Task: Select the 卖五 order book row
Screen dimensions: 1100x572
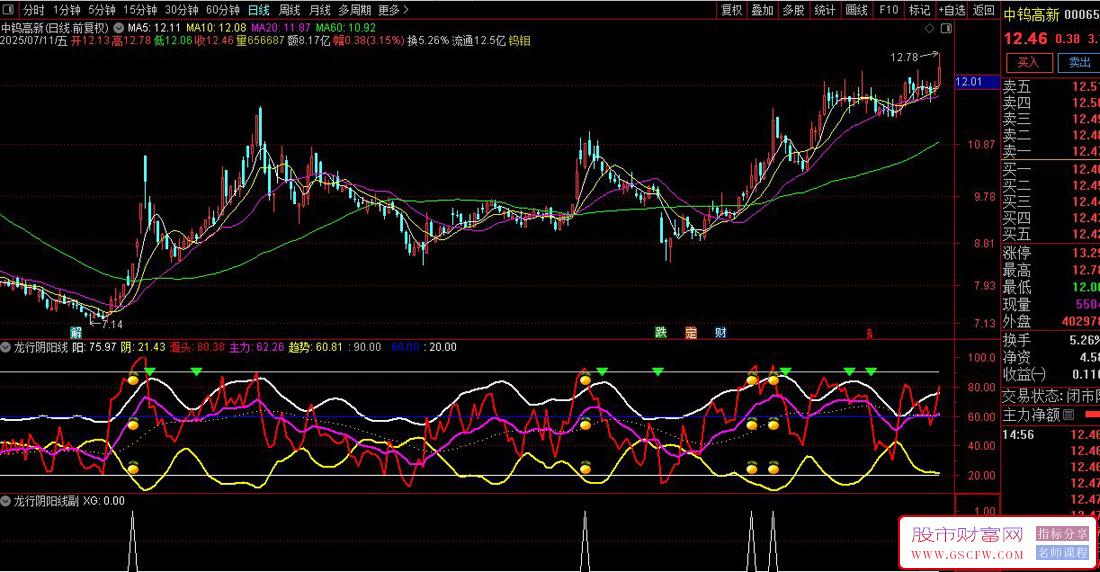Action: point(1051,86)
